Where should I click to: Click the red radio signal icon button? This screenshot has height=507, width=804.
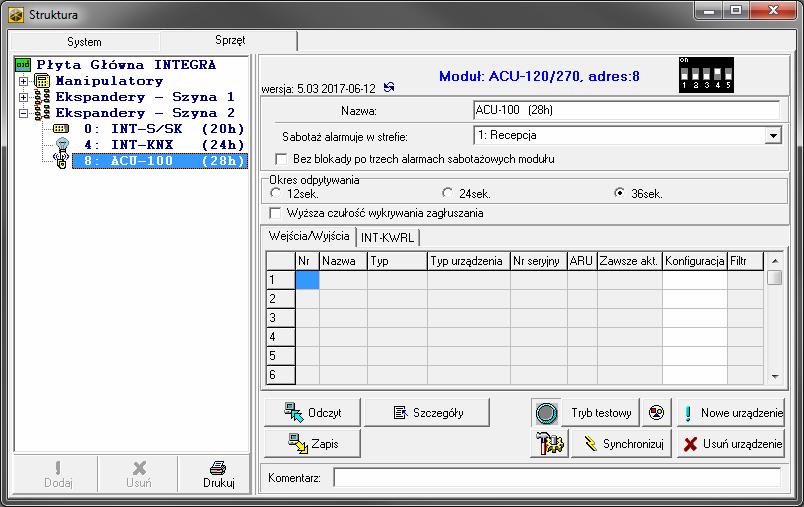click(656, 413)
